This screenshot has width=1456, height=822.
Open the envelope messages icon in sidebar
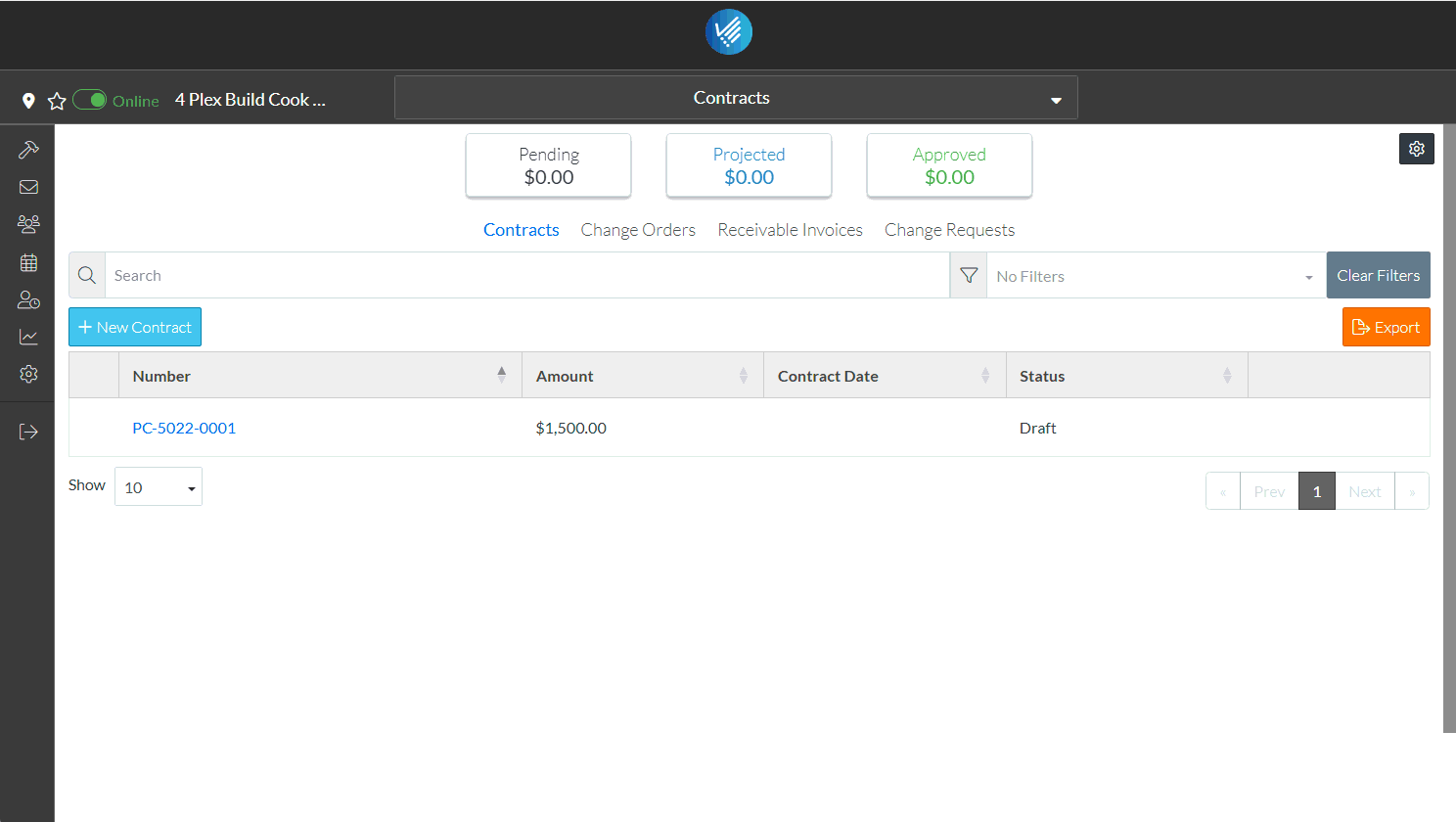28,187
